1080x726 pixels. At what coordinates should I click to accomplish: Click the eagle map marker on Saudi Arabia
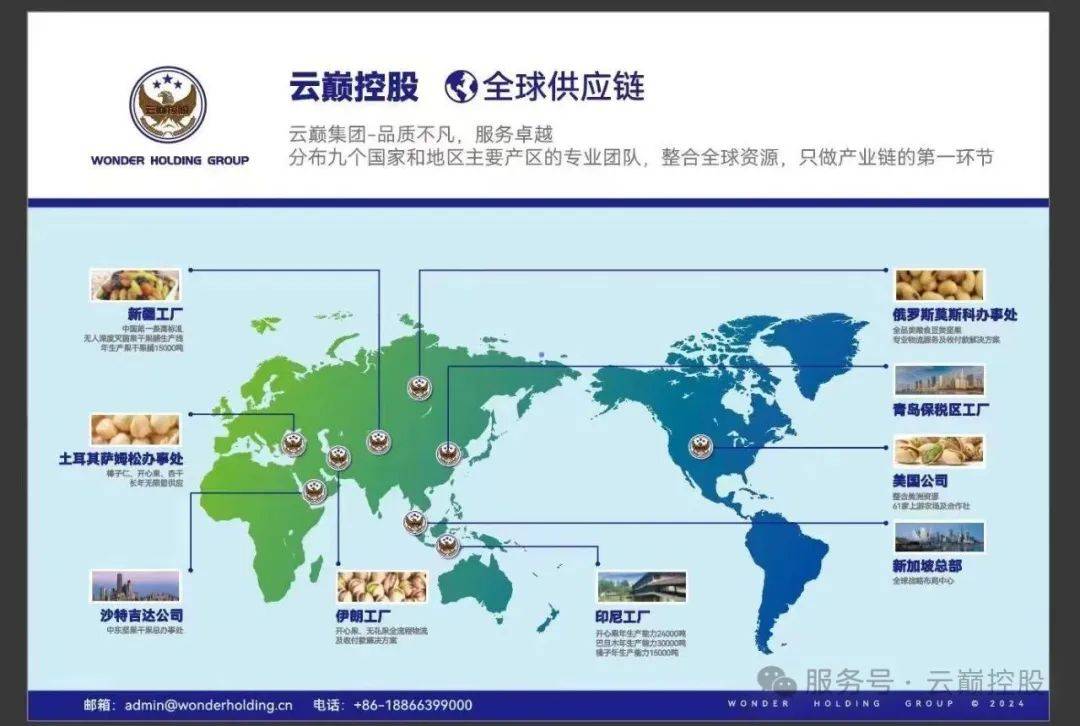(315, 492)
